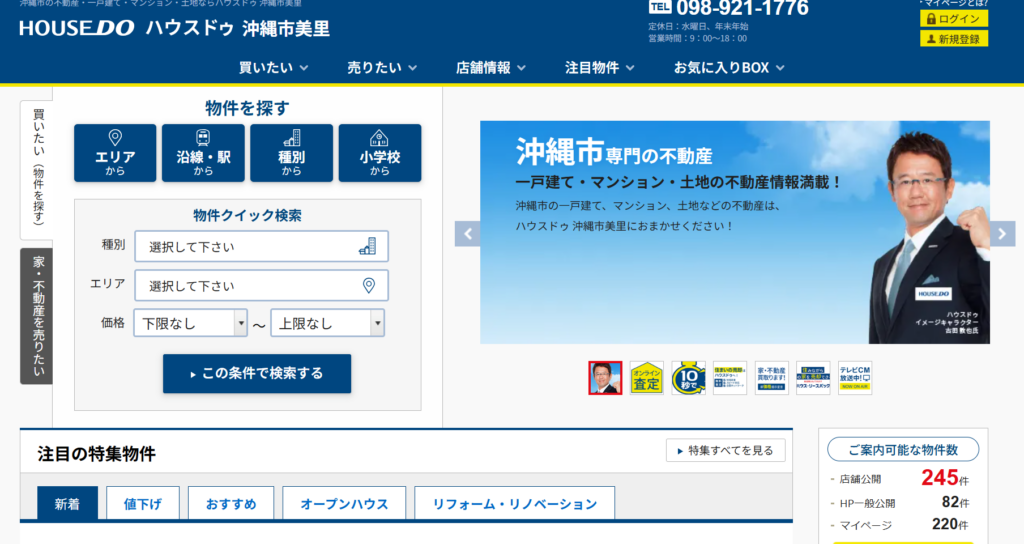Click the ハウスドゥ 沖縄市美里 site title
Screen dimensions: 1024x544
tap(238, 28)
